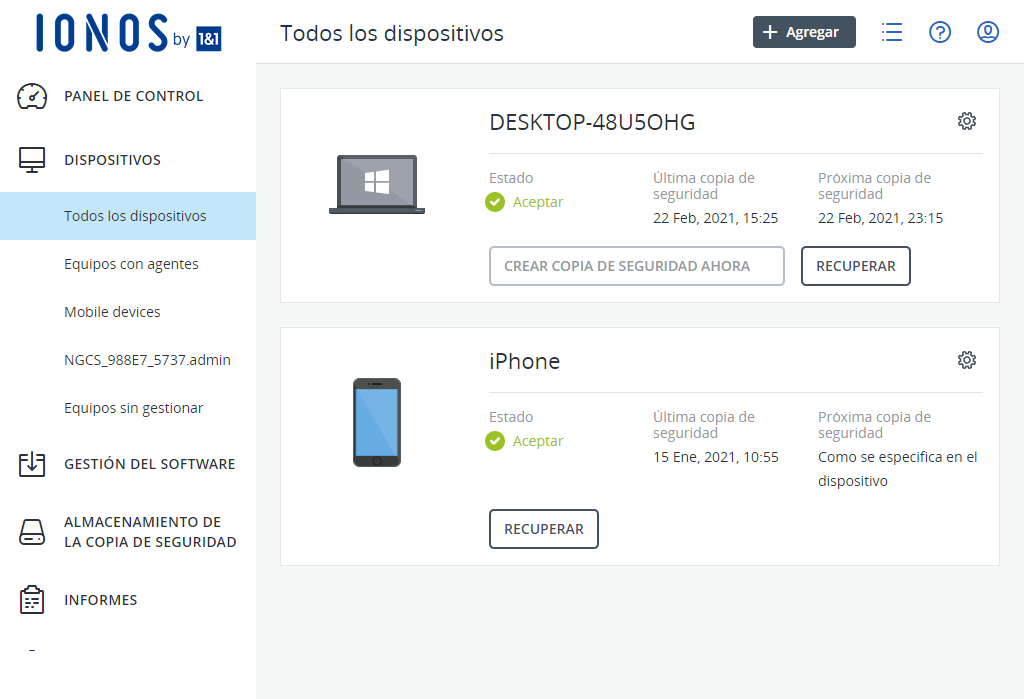Screen dimensions: 1024x699
Task: Click the Dispositivos monitor icon
Action: pos(32,160)
